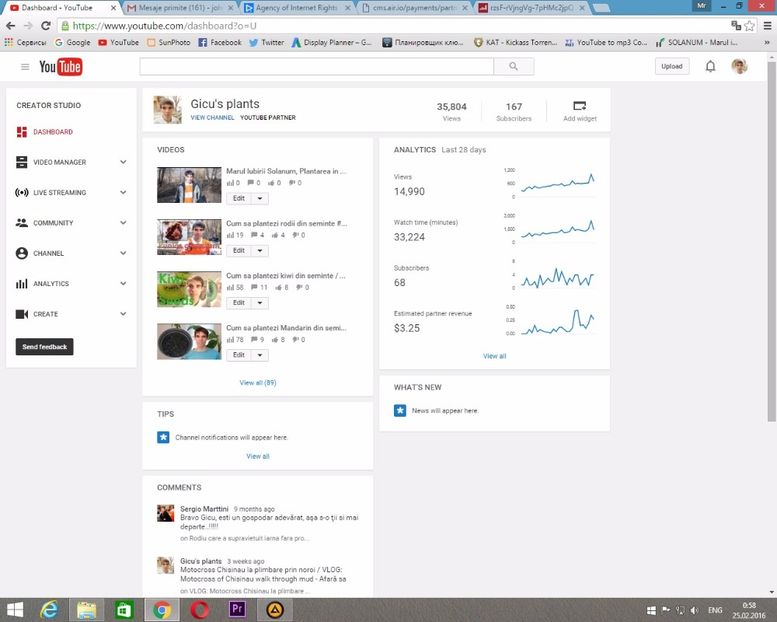Click the translate icon in address bar

(x=736, y=25)
